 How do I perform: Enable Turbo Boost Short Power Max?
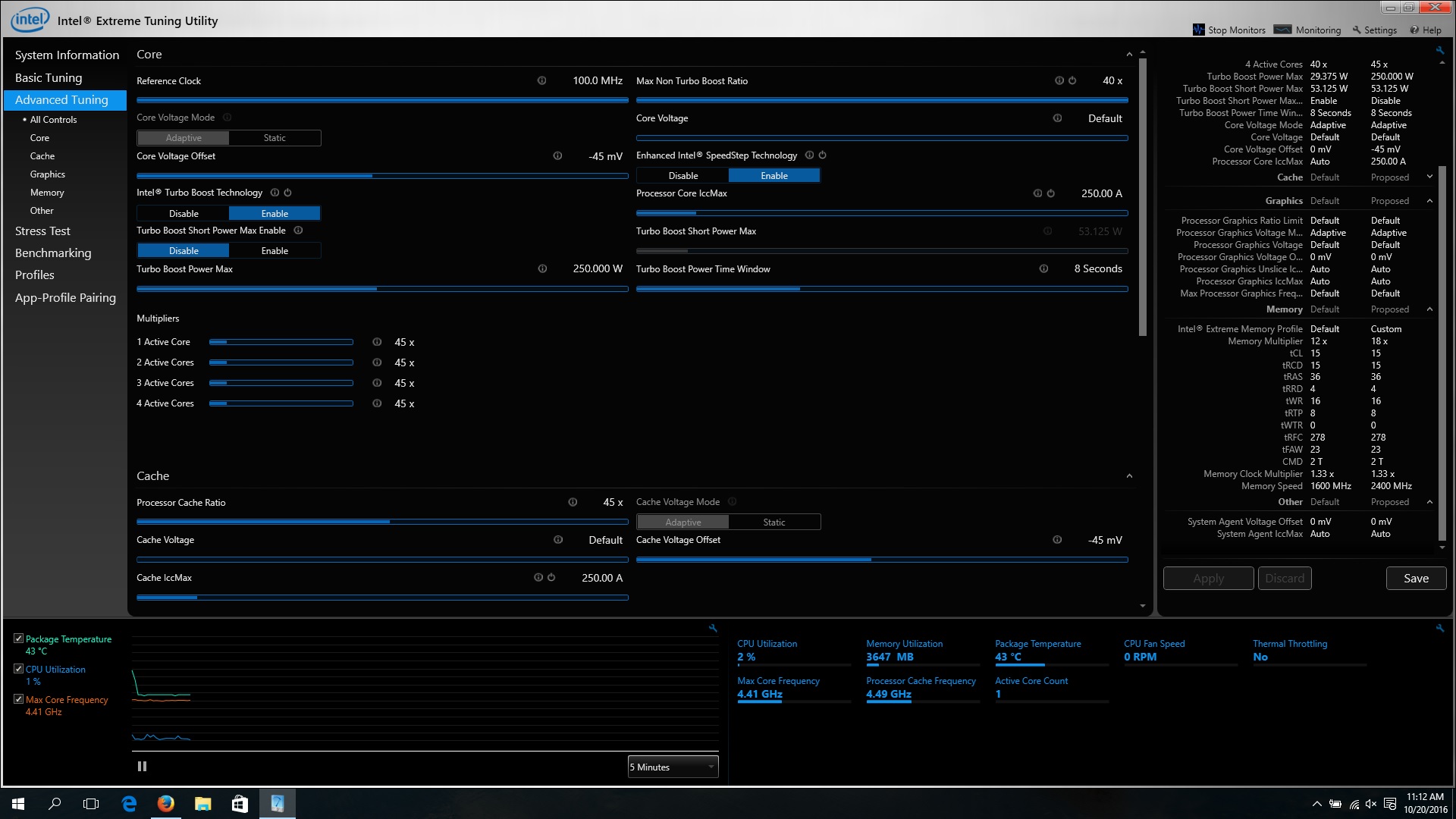pos(275,250)
